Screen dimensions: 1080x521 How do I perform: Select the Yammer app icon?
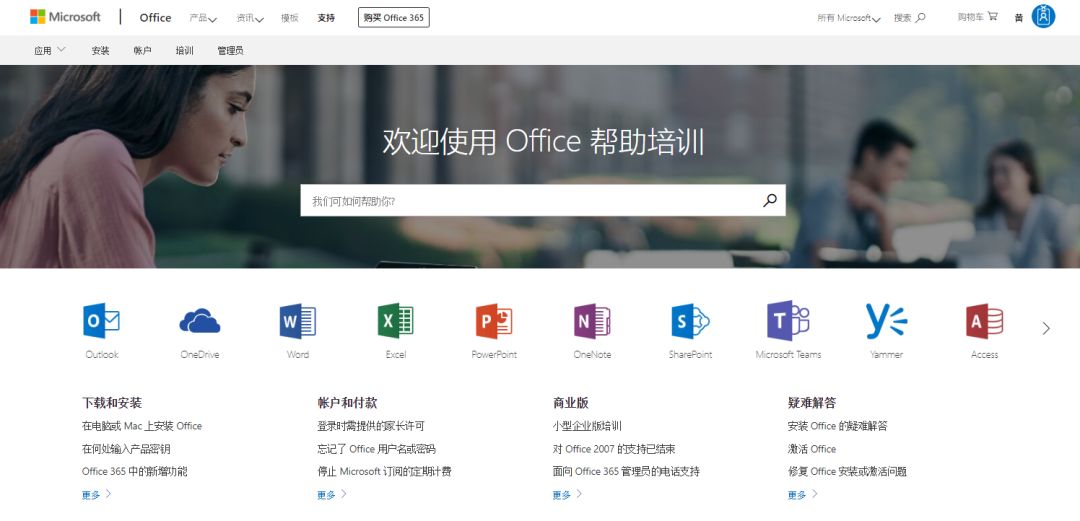coord(886,321)
